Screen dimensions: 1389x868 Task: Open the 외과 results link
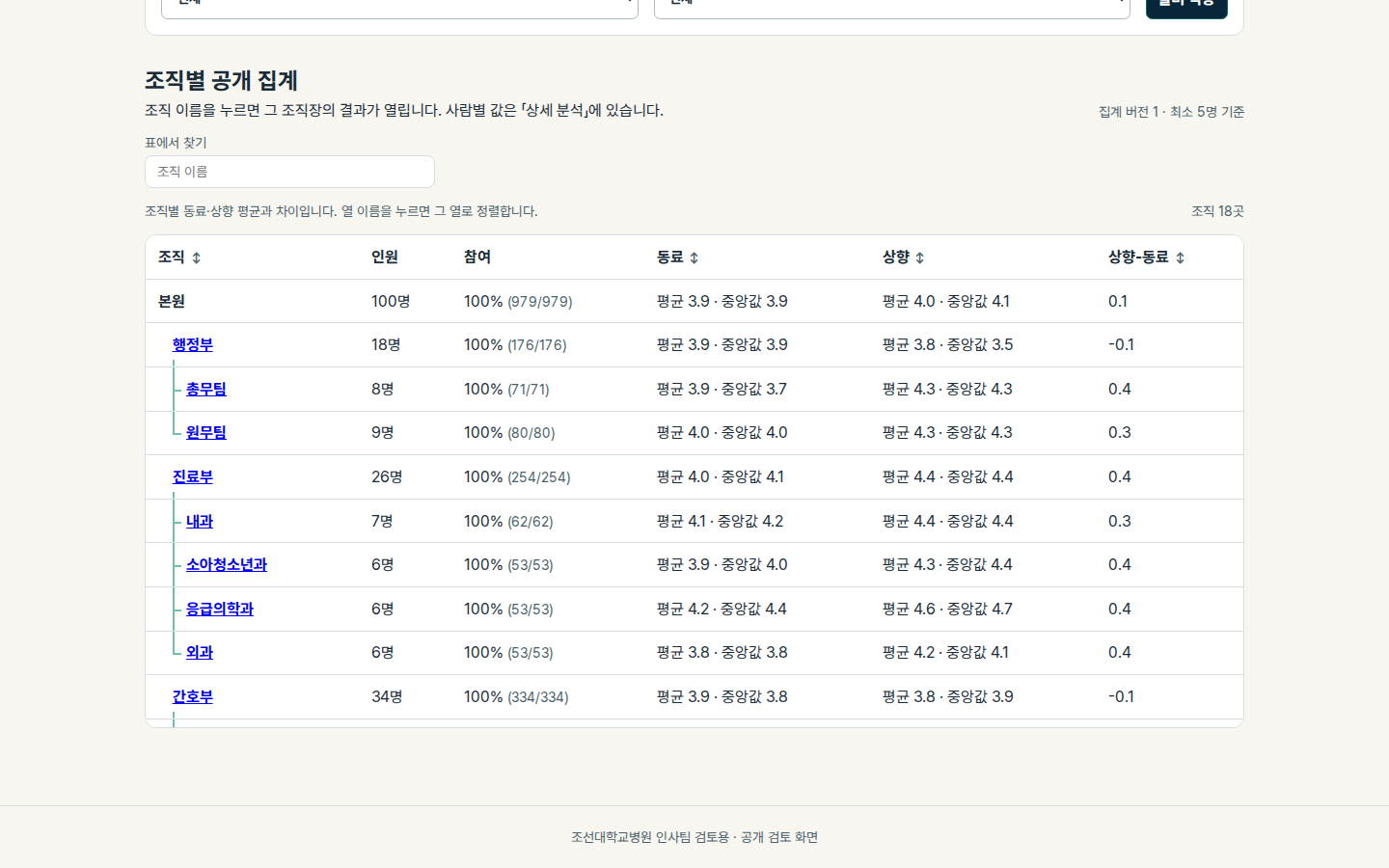200,652
